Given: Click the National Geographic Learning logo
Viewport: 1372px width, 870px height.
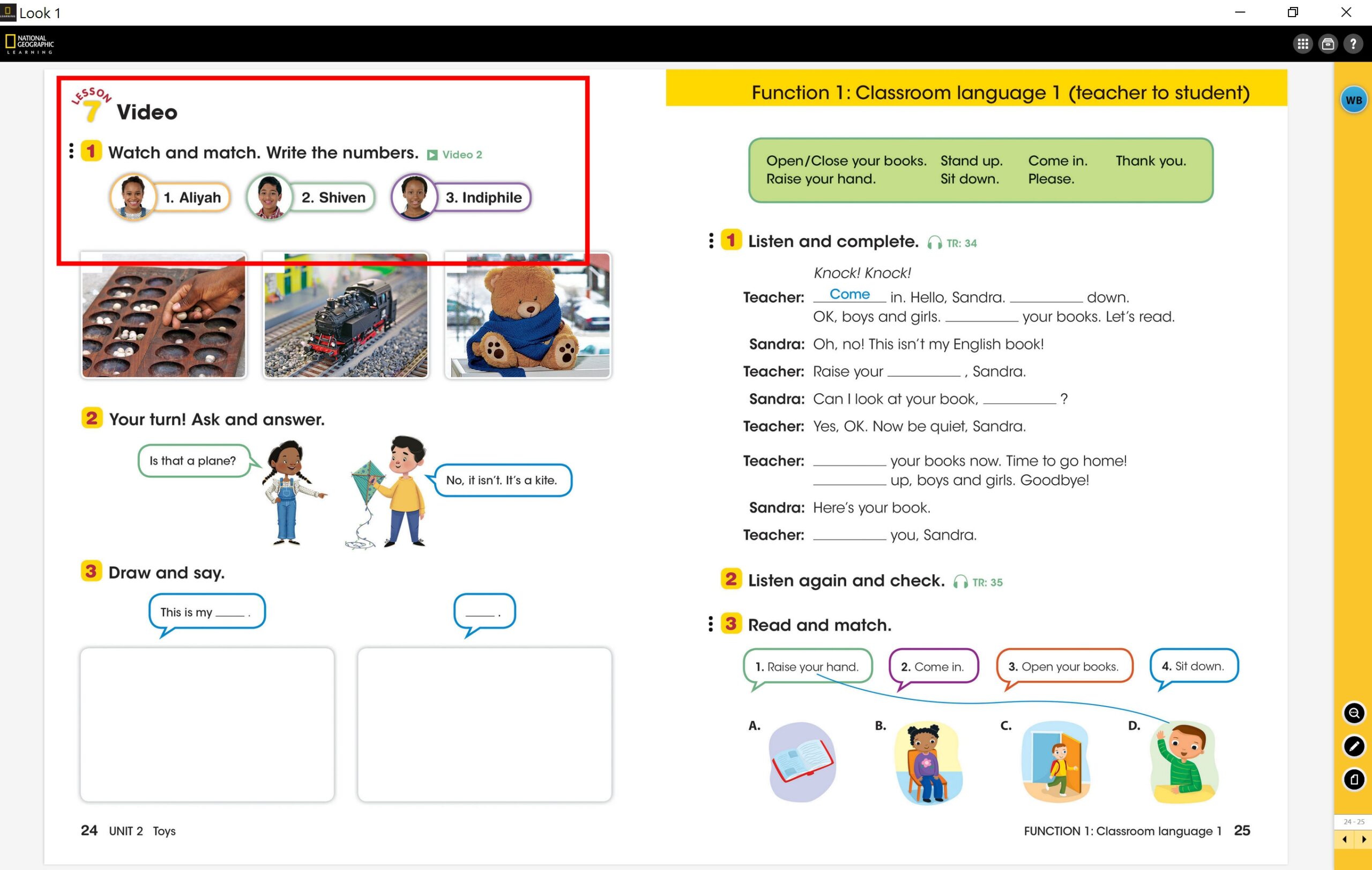Looking at the screenshot, I should click(29, 44).
